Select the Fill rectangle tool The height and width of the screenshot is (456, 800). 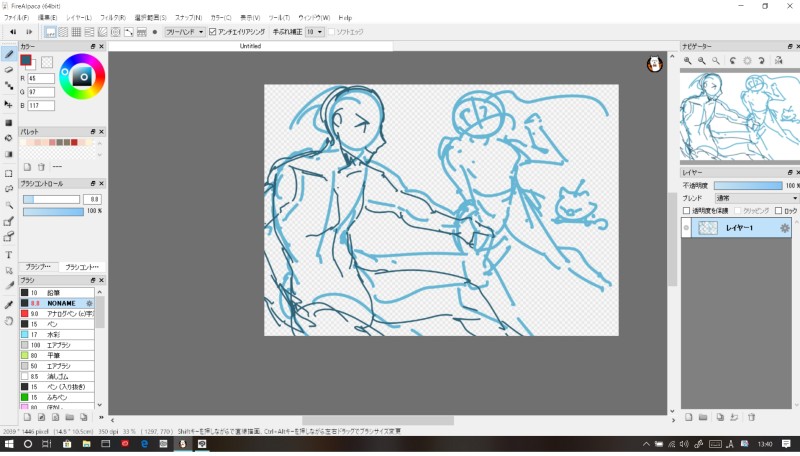tap(9, 123)
